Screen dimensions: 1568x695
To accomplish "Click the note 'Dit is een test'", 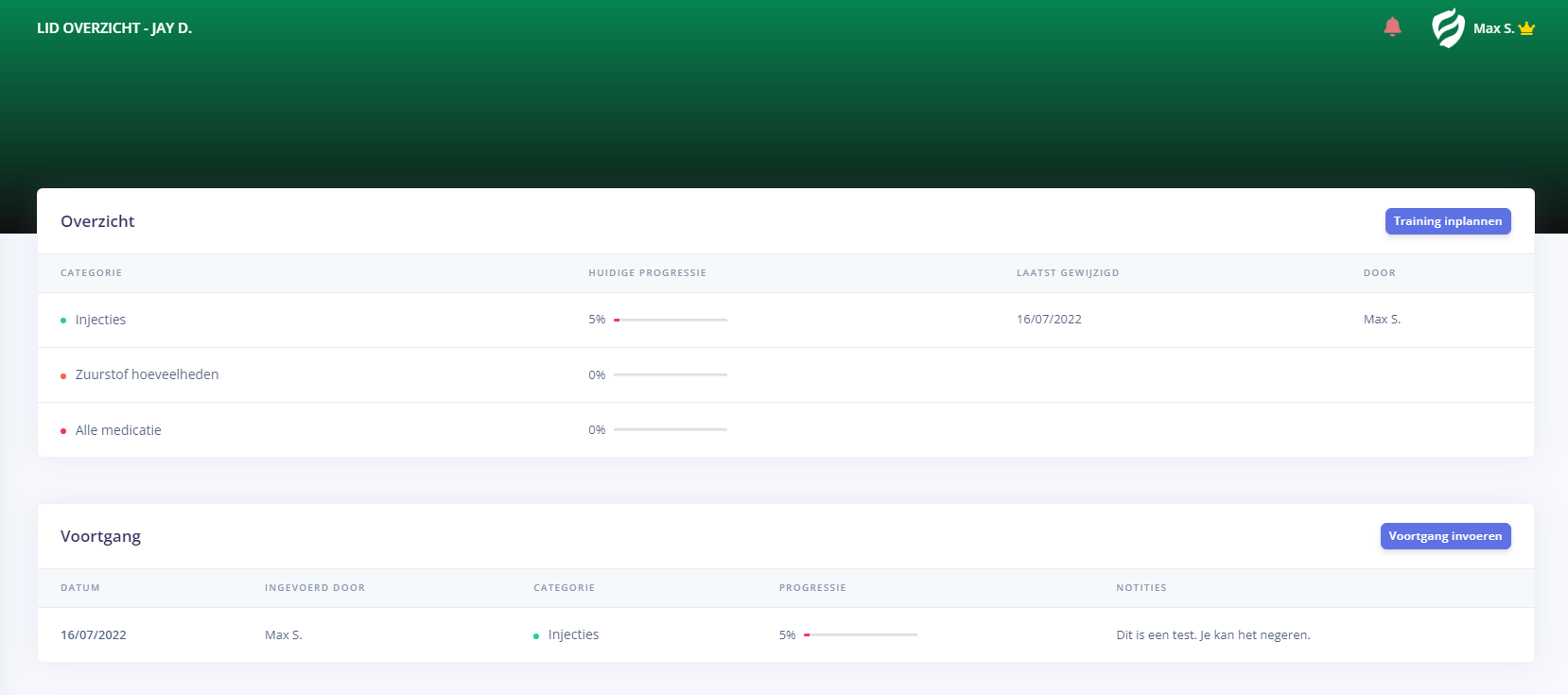I will click(x=1212, y=635).
